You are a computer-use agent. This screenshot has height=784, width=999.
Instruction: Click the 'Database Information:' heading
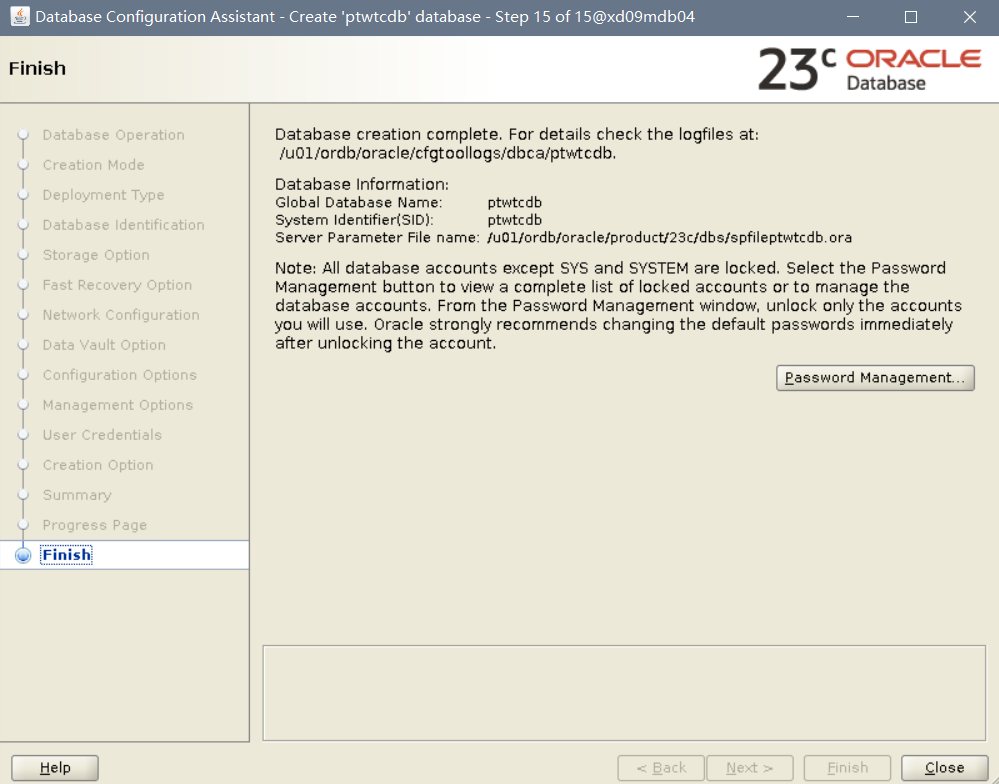(362, 184)
